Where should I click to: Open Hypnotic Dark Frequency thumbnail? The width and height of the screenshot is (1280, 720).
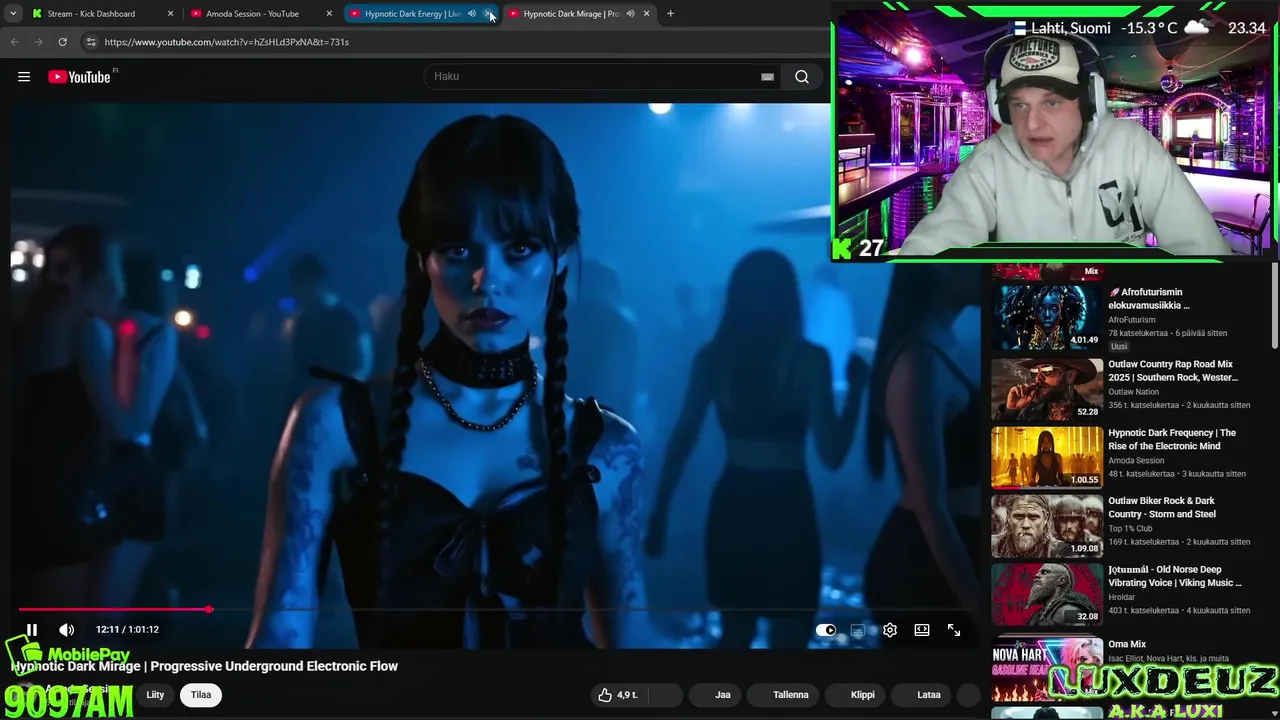pyautogui.click(x=1046, y=458)
